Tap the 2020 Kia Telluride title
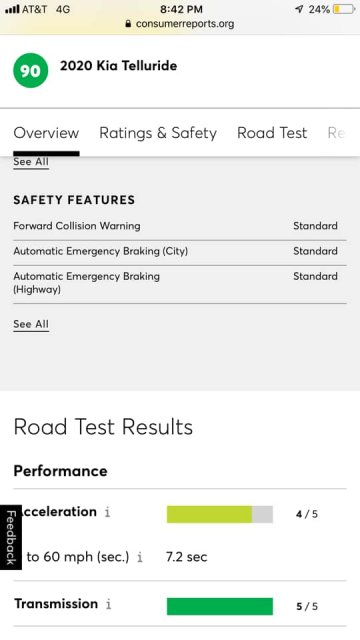 pos(119,66)
